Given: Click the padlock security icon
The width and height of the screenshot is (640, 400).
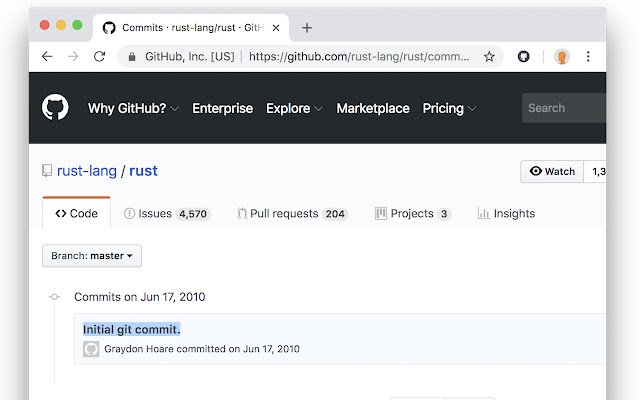Looking at the screenshot, I should point(132,57).
